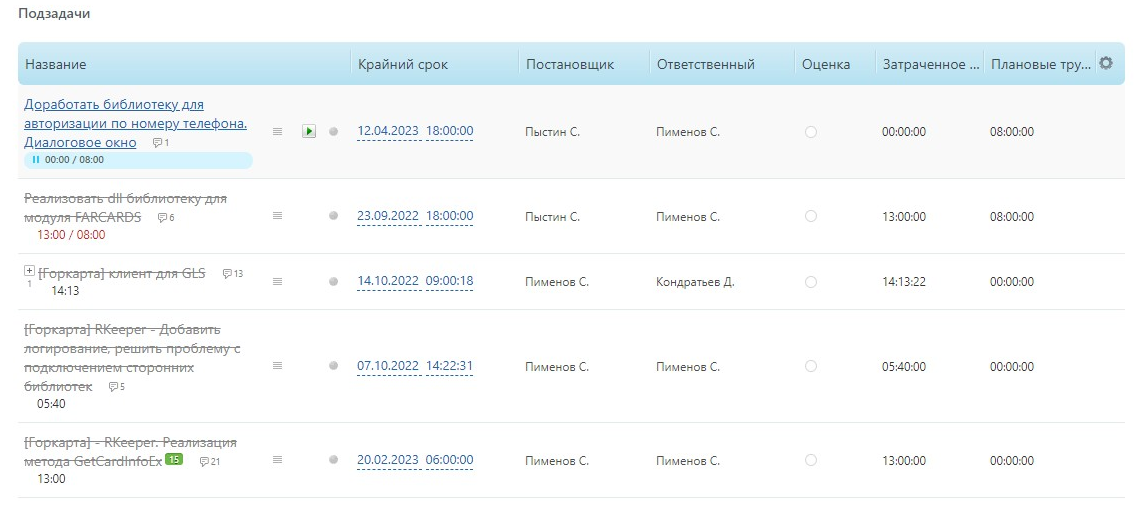Select rating circle for GetCardInfoEx task

tap(811, 460)
